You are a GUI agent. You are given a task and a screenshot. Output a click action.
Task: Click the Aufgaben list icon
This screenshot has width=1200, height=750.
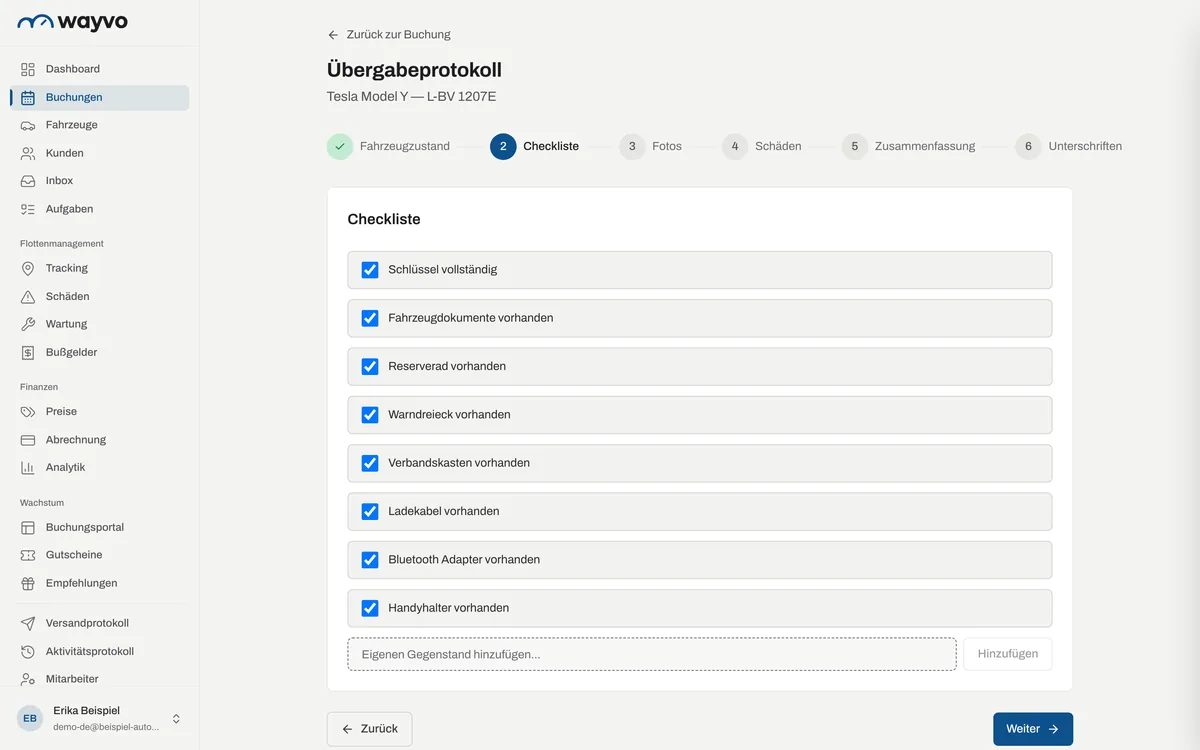tap(28, 209)
